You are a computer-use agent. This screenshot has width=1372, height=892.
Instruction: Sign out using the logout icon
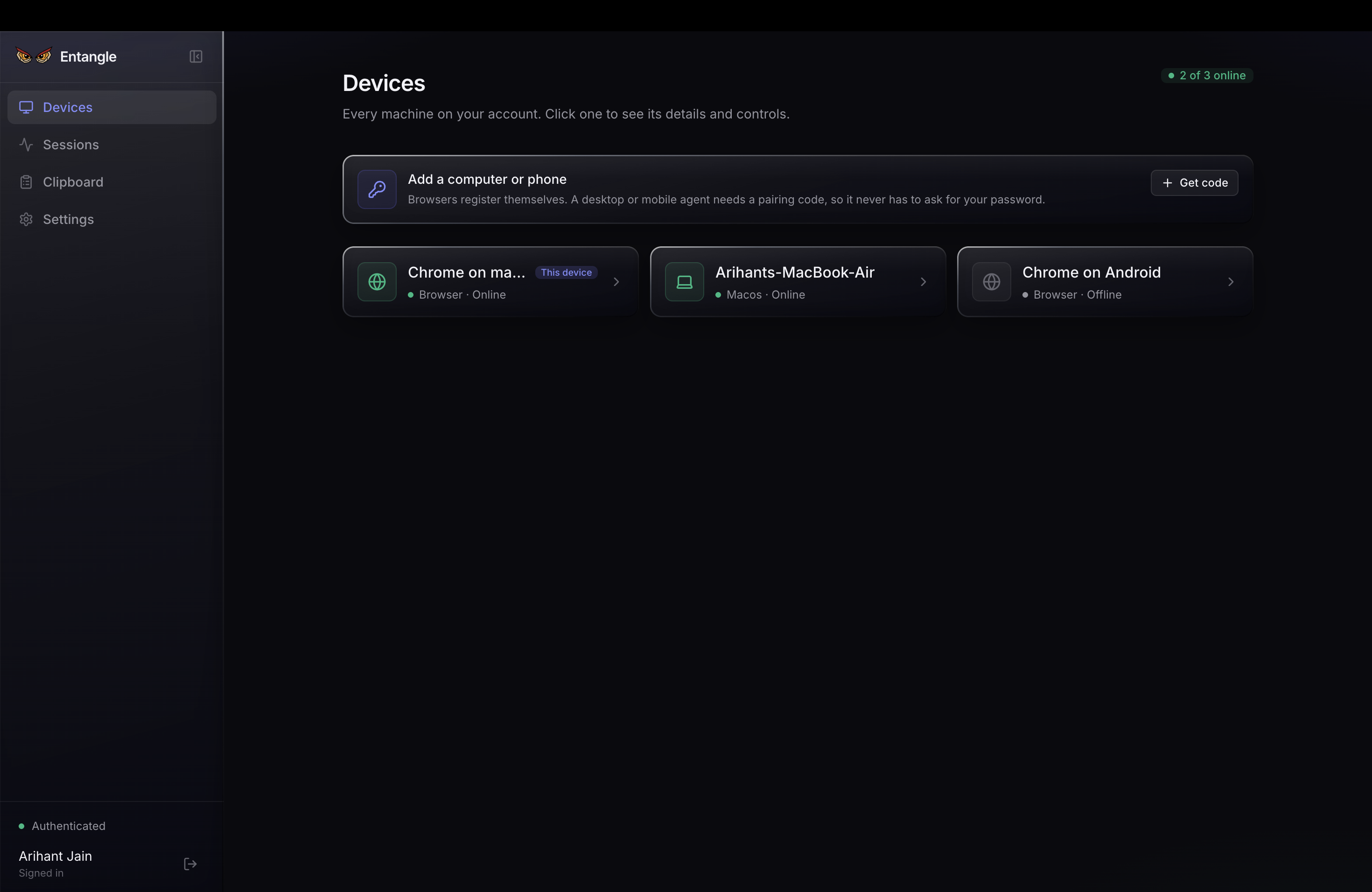point(190,864)
